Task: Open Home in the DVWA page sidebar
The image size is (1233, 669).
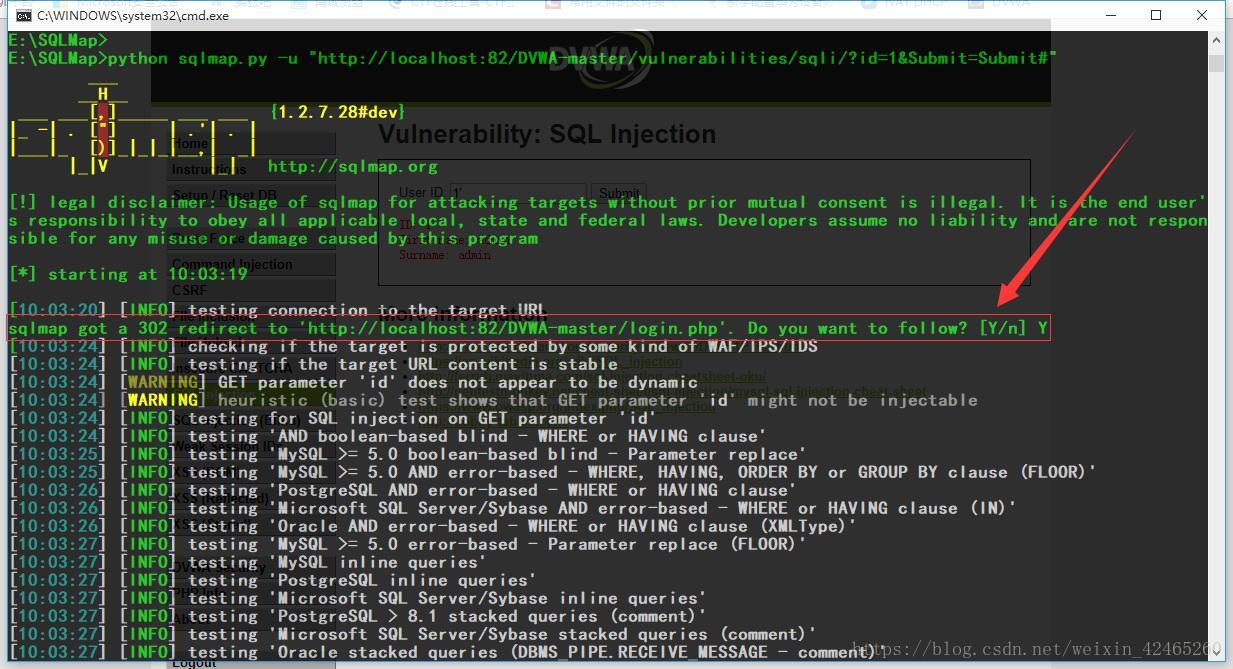Action: pyautogui.click(x=250, y=144)
